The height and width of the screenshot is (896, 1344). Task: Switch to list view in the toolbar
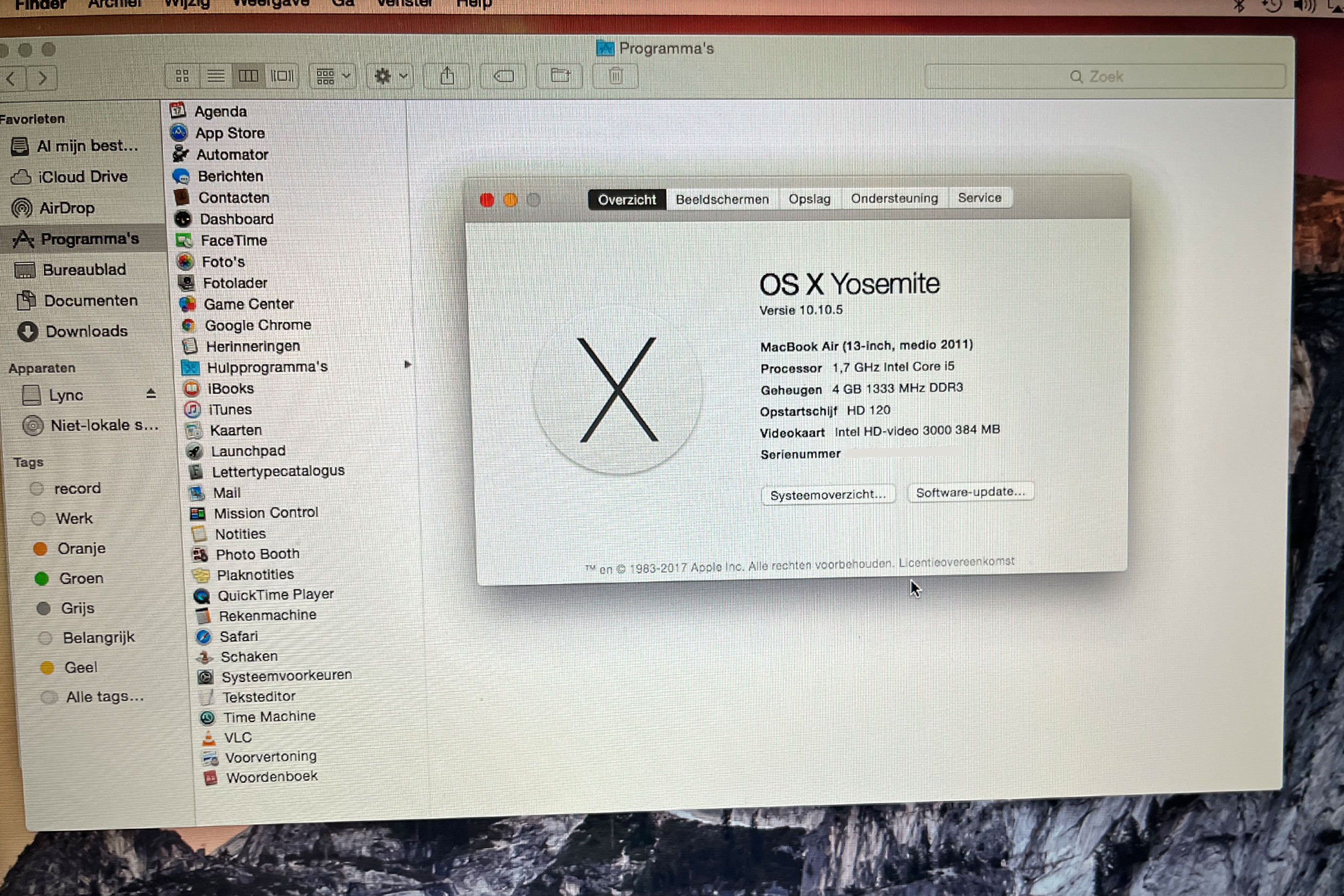pos(216,75)
